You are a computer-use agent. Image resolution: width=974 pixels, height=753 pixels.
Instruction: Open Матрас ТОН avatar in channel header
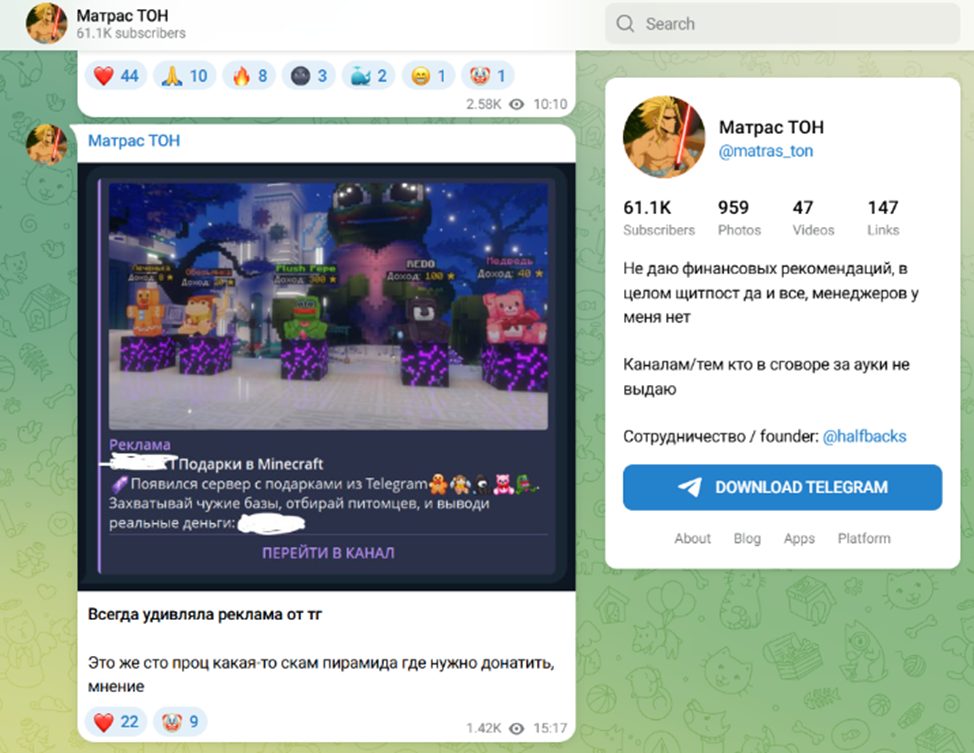[46, 23]
